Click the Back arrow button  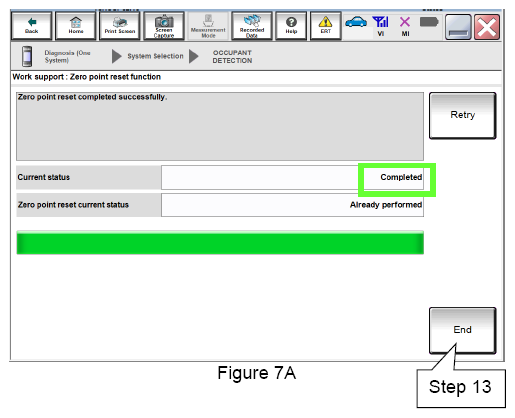point(32,26)
